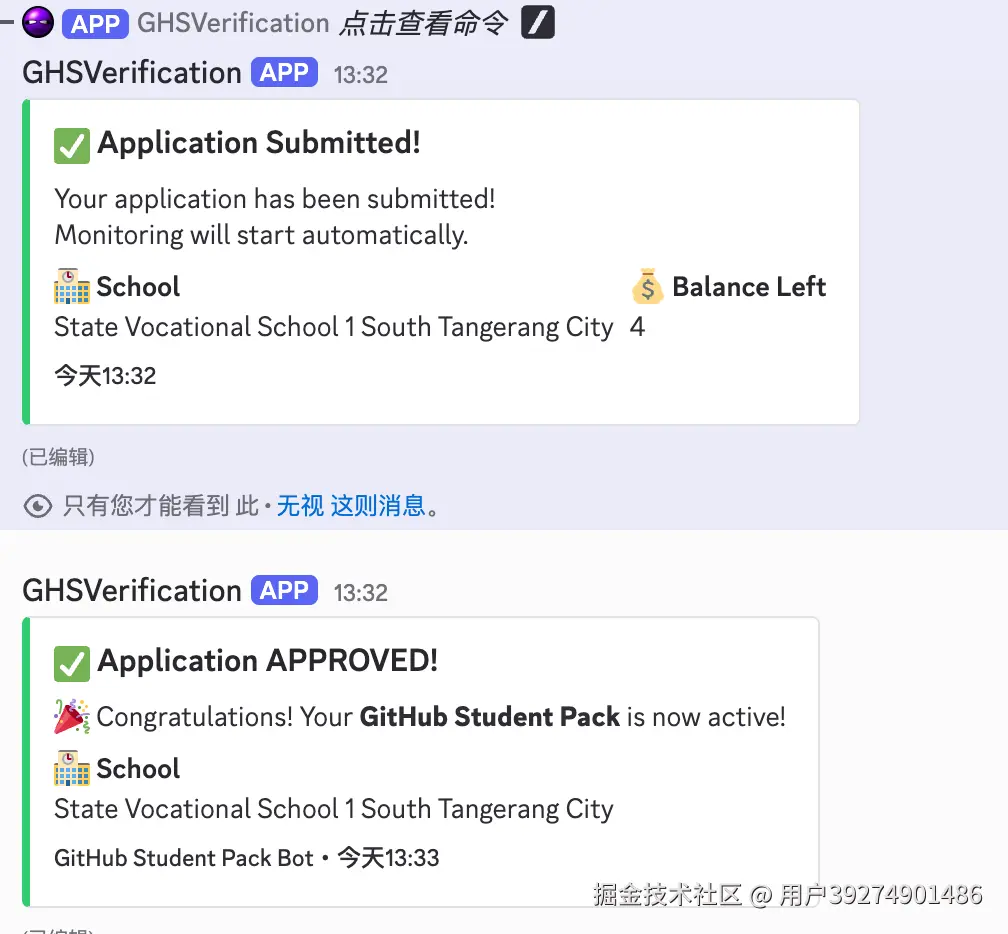Click 无视 这则消息 dismiss link
This screenshot has width=1008, height=934.
[351, 506]
